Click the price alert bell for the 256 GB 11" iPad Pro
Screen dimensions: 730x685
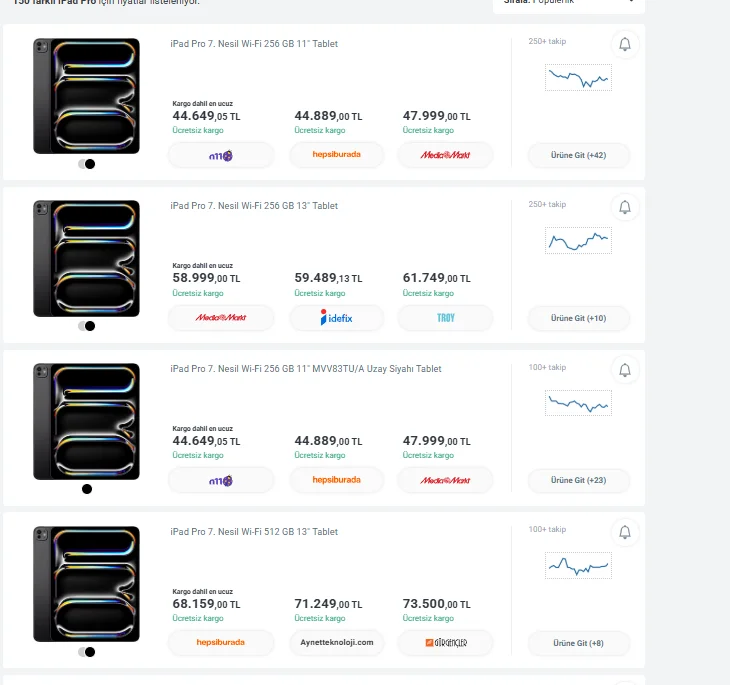tap(625, 44)
